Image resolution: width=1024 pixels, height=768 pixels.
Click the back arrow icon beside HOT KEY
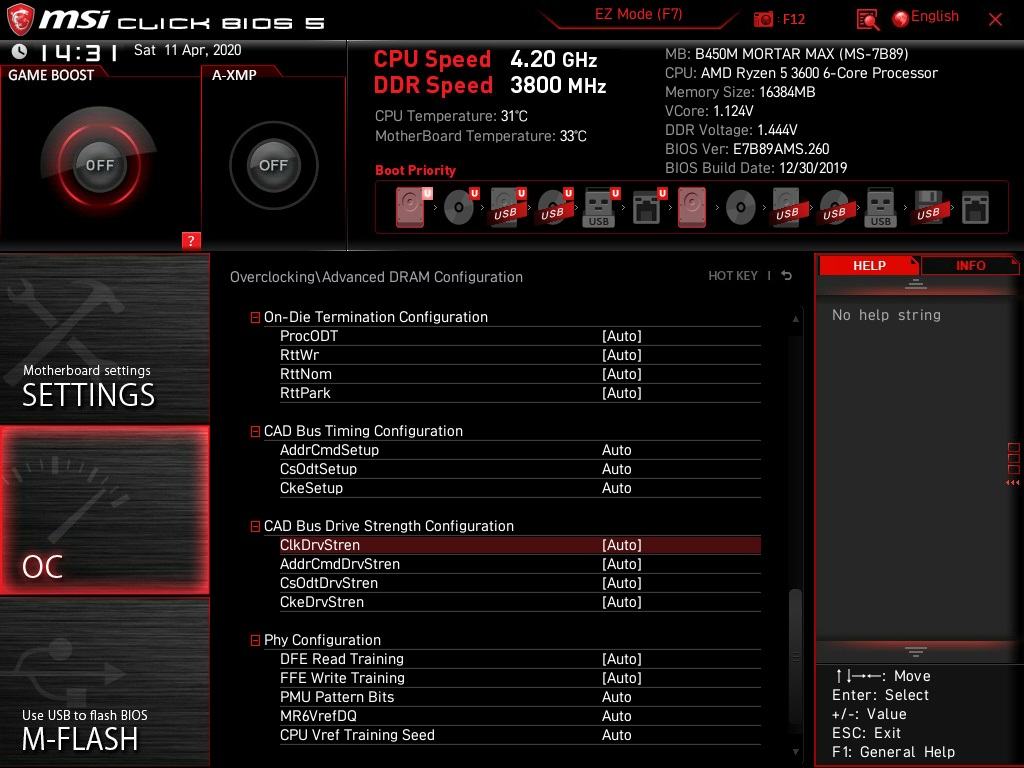[x=786, y=276]
